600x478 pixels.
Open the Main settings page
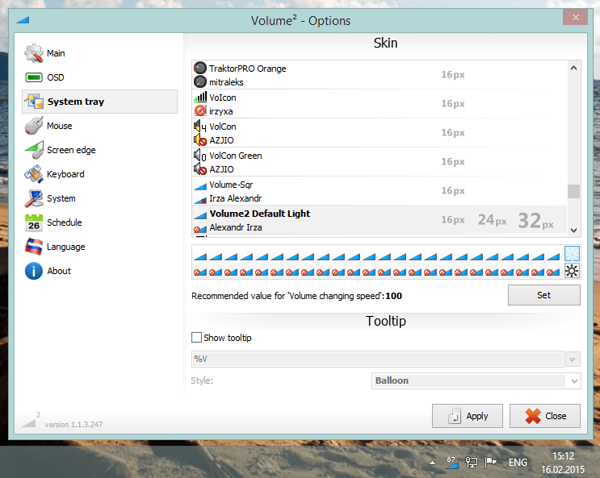[x=99, y=53]
